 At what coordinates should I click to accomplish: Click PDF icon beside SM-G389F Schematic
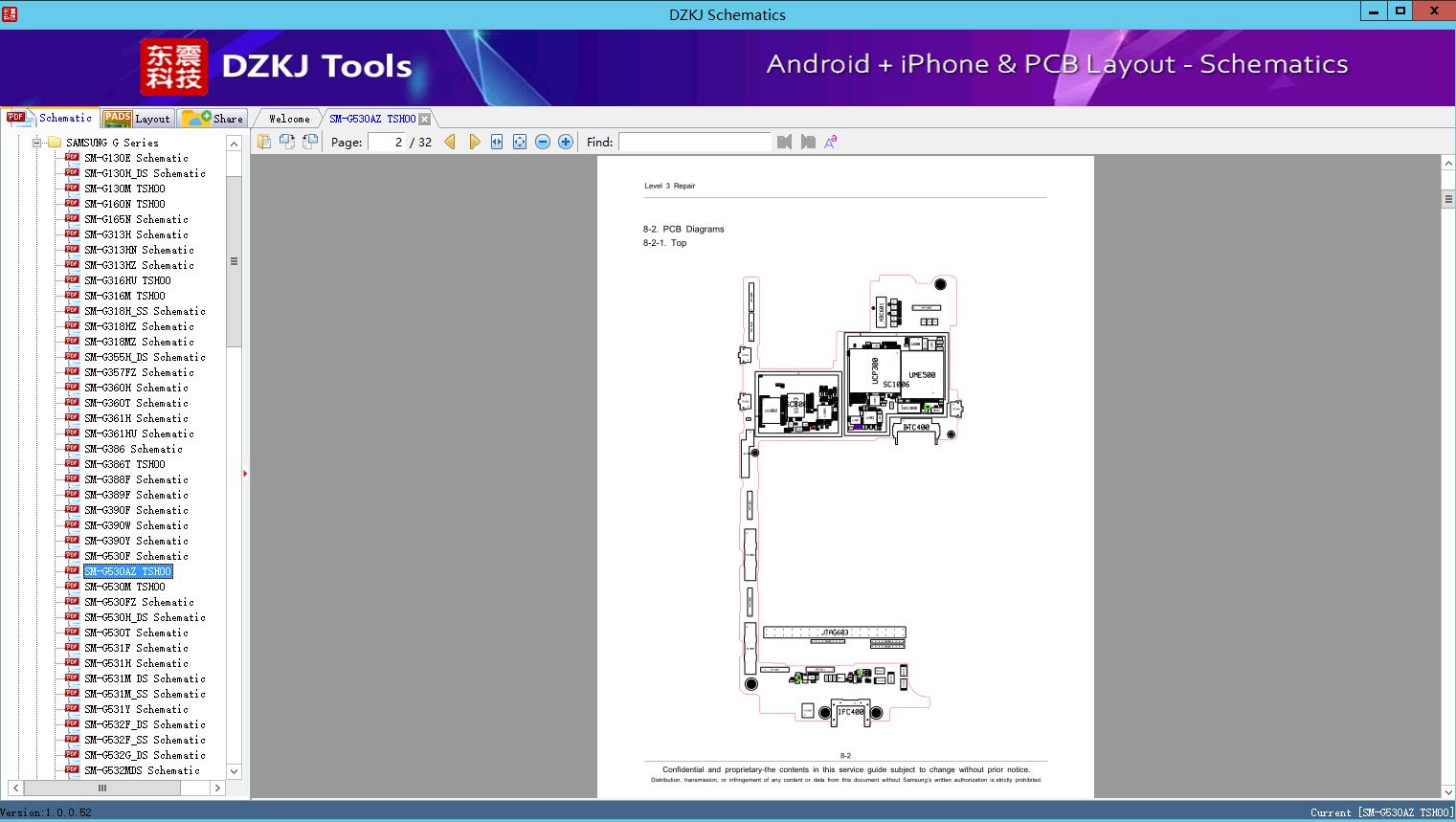72,495
